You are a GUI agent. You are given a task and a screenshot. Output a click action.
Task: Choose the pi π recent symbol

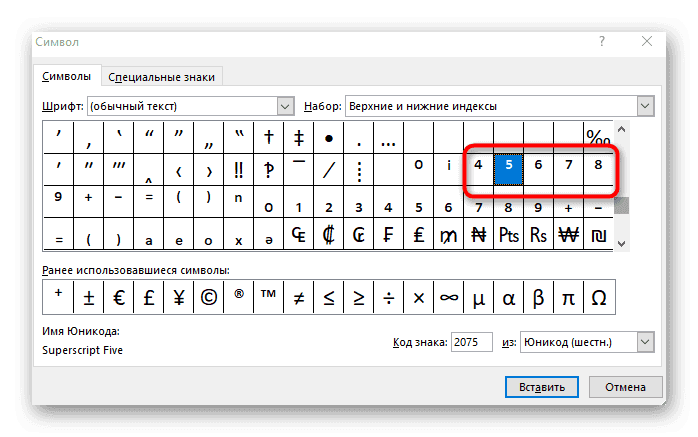click(568, 297)
